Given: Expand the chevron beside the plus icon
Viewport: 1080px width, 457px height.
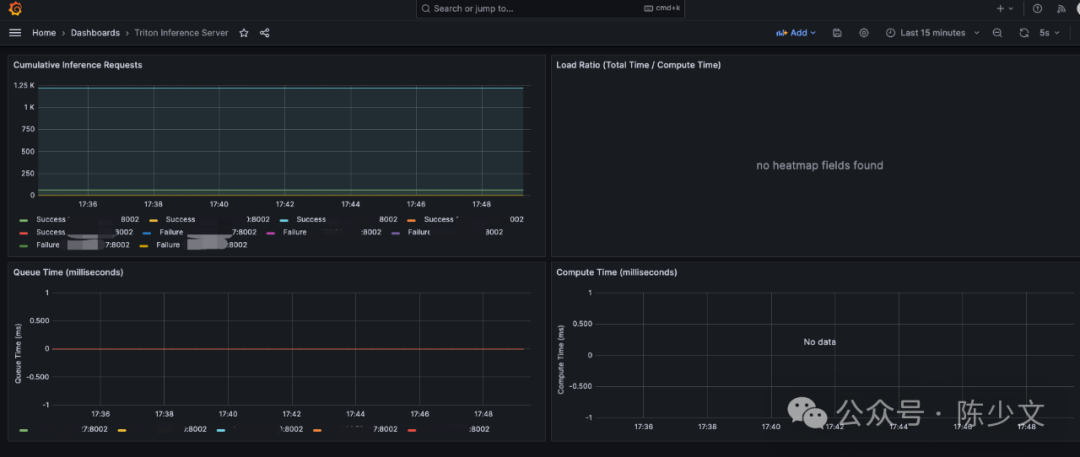Looking at the screenshot, I should (x=1011, y=9).
